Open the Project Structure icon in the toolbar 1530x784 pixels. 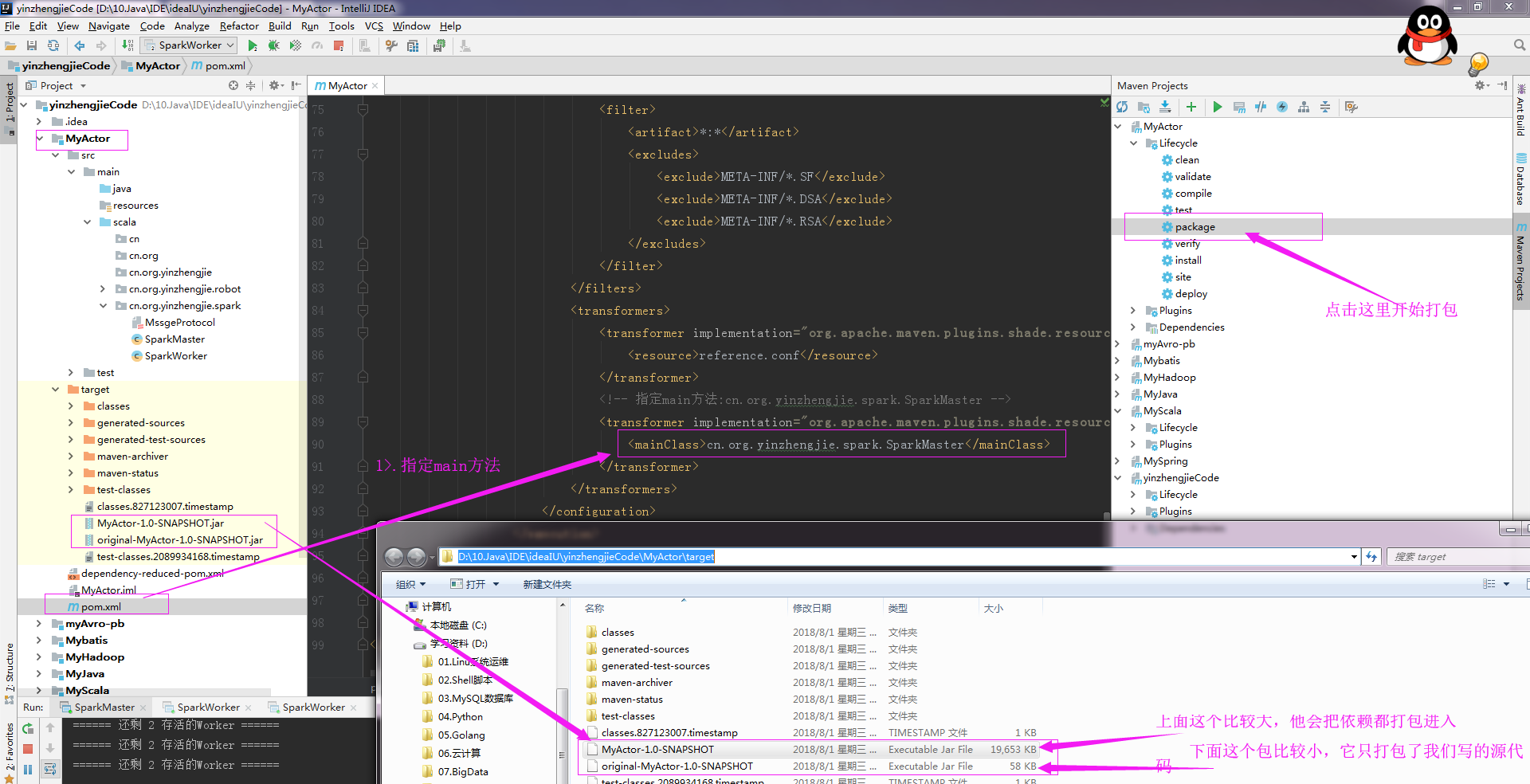tap(413, 46)
